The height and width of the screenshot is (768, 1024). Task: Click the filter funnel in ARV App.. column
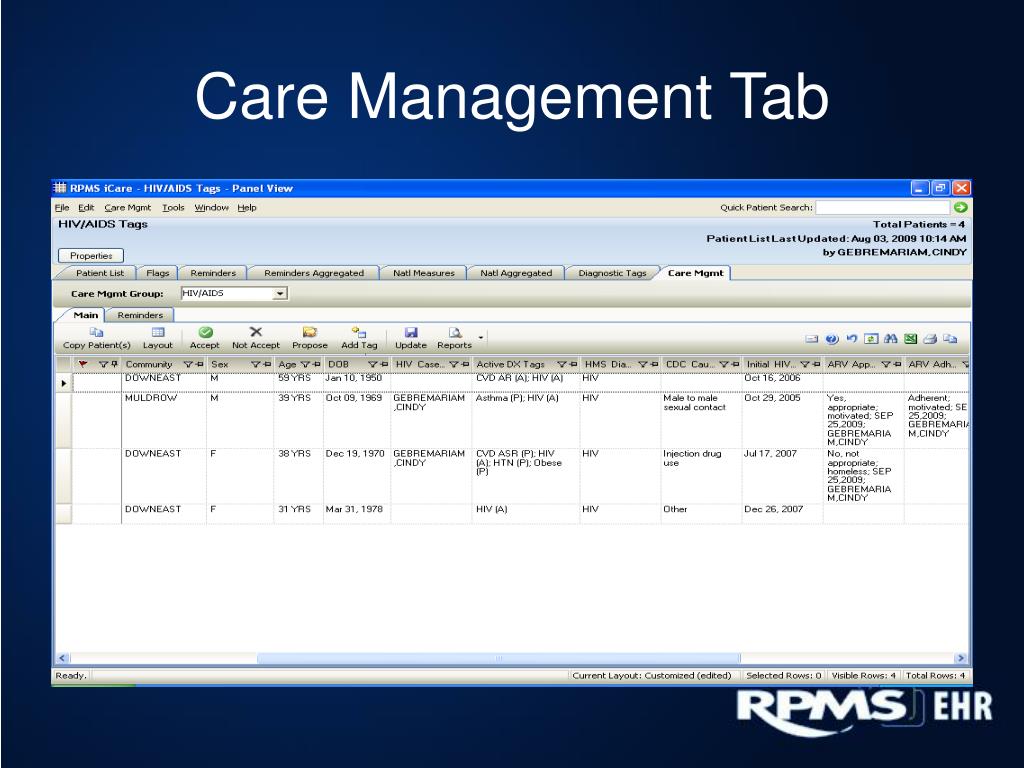(886, 364)
